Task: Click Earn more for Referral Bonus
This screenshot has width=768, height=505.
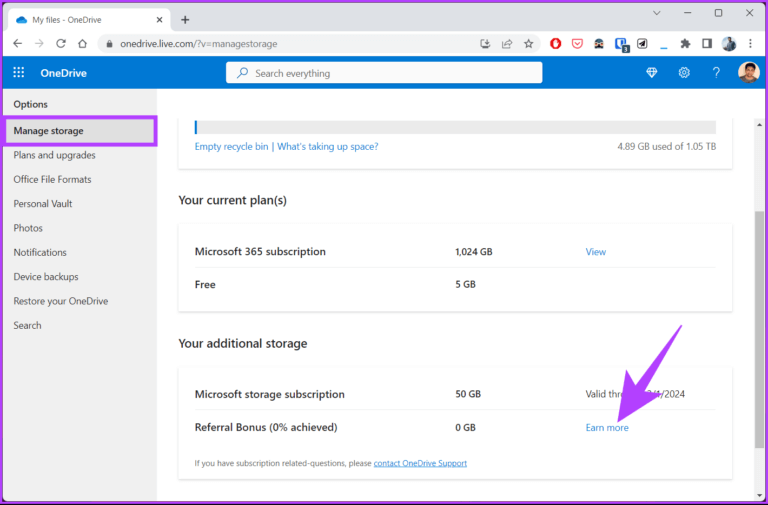Action: click(607, 428)
